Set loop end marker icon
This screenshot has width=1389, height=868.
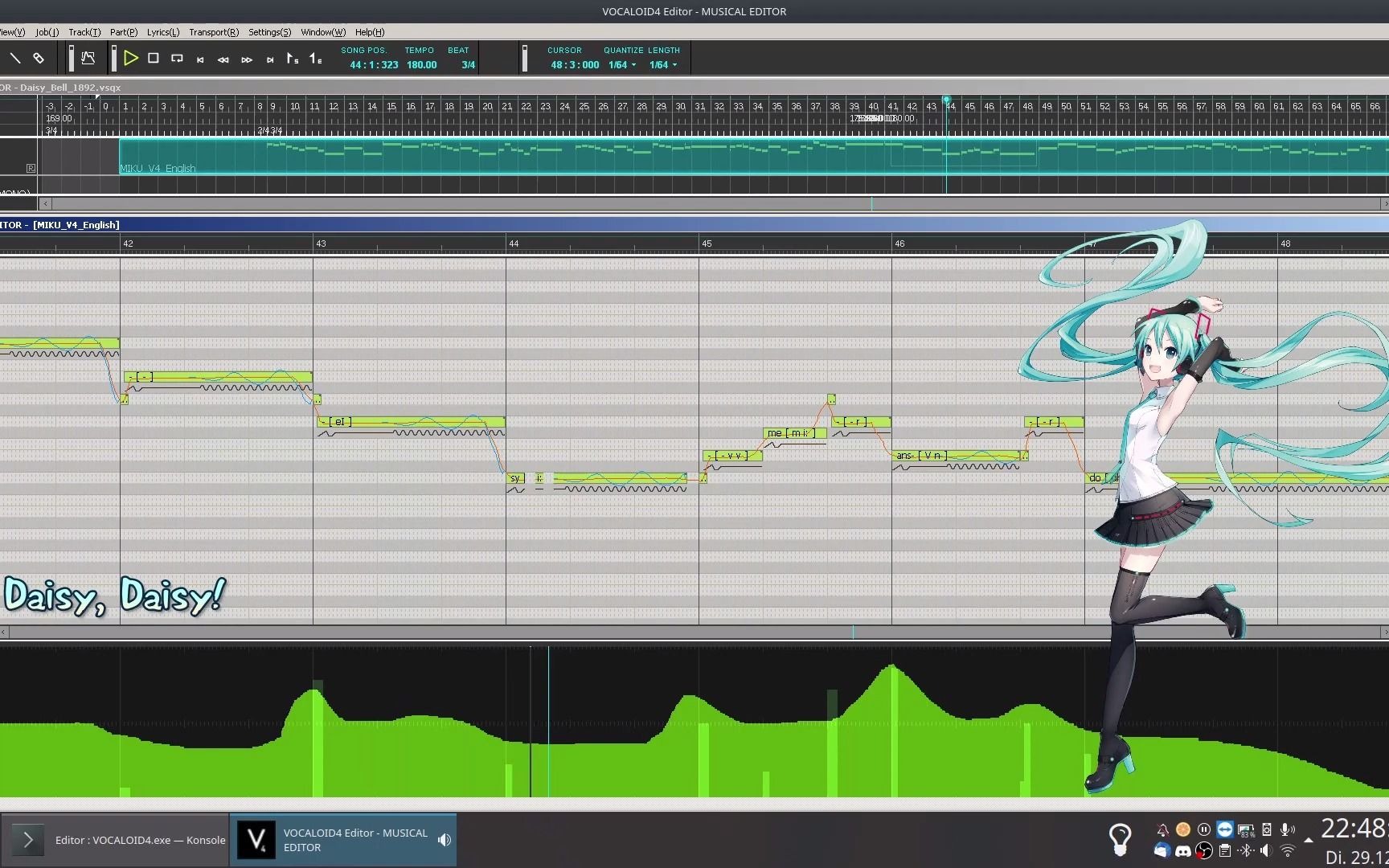pos(316,58)
